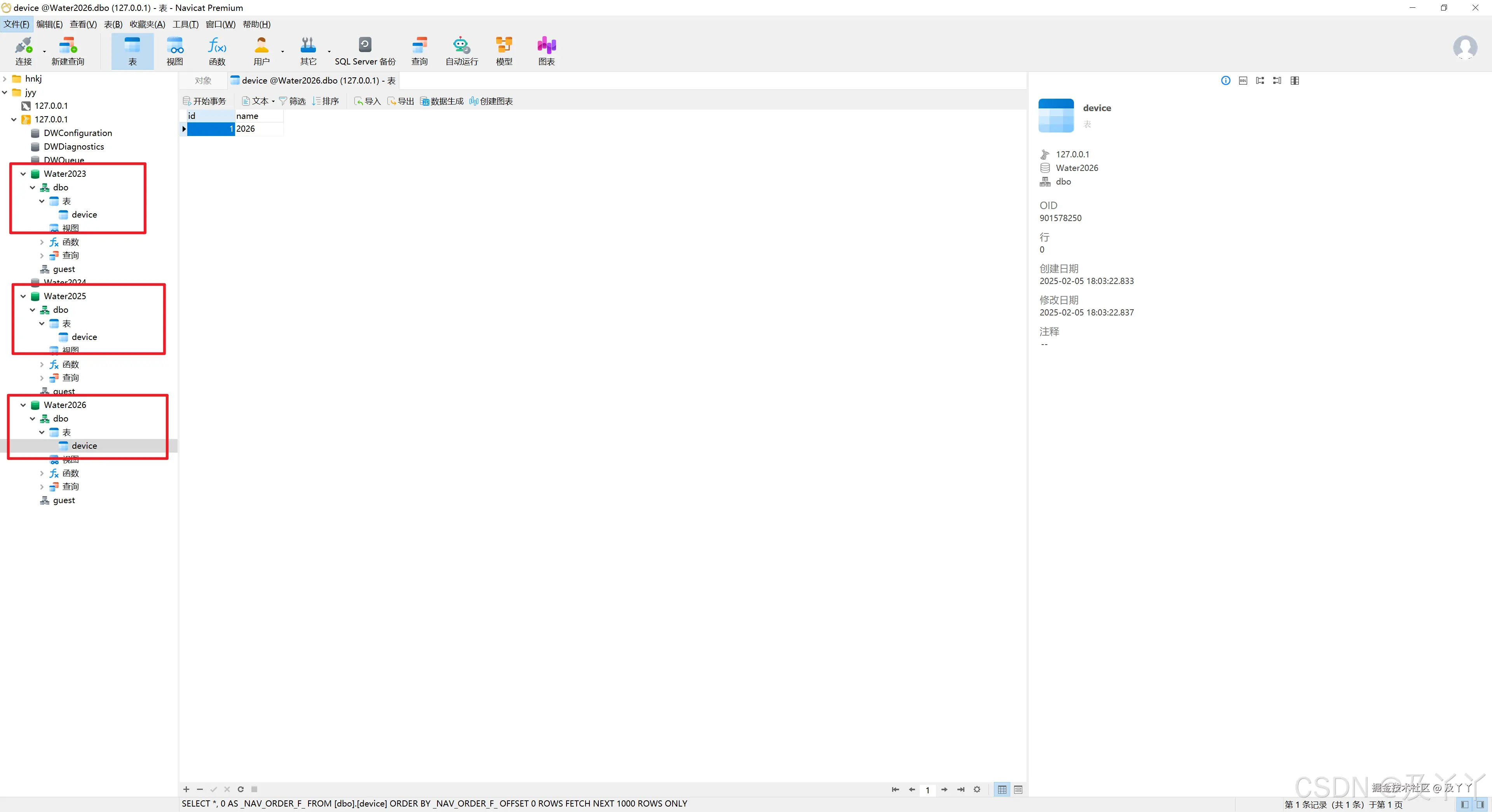Open the Favorites menu
1492x812 pixels.
pyautogui.click(x=147, y=24)
